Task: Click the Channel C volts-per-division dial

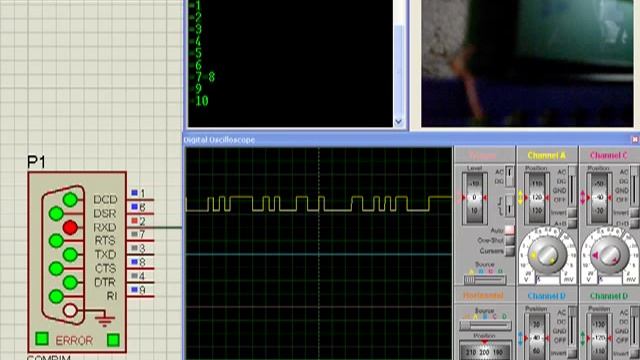Action: (609, 255)
